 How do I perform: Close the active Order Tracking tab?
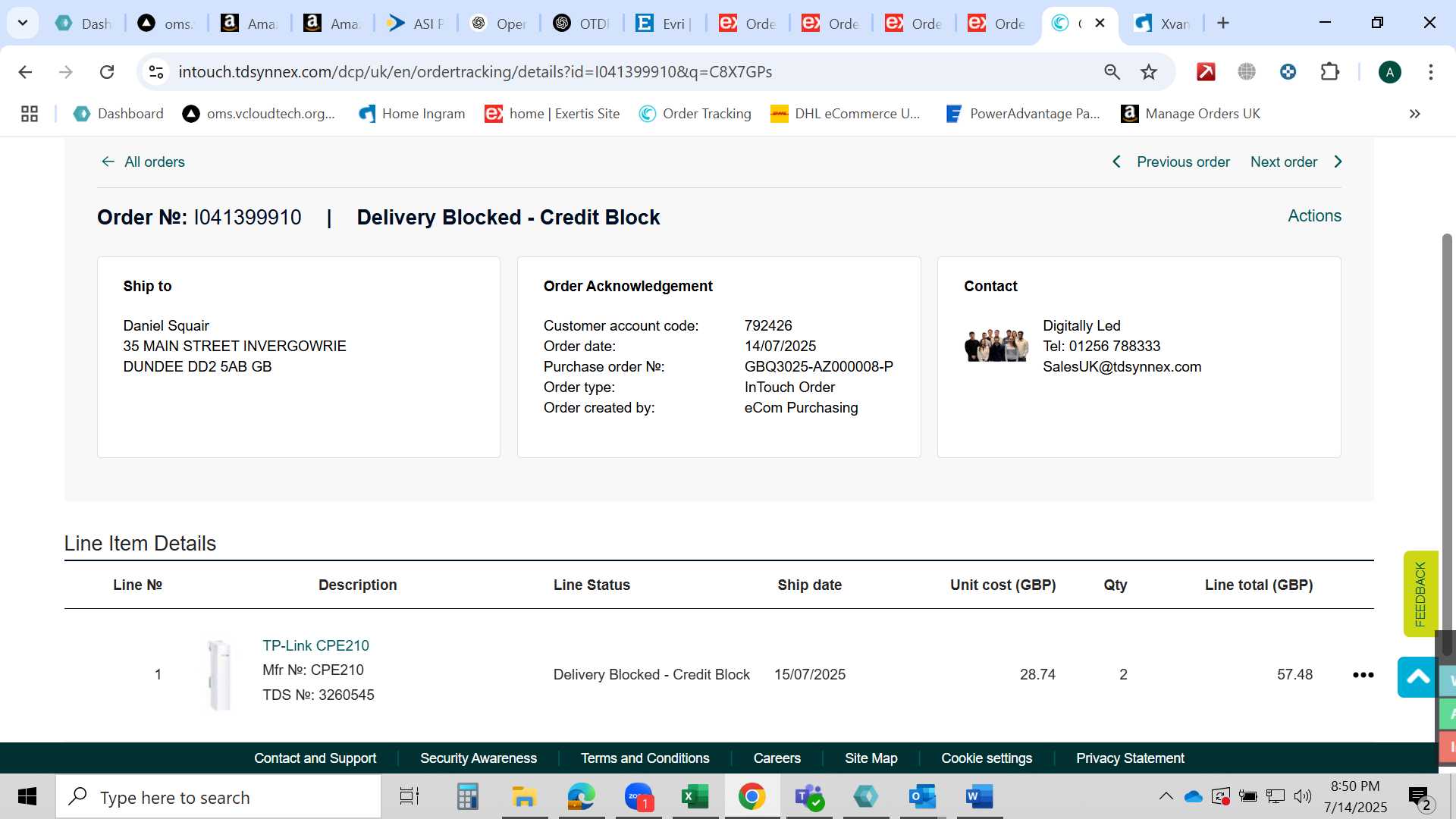[x=1100, y=23]
